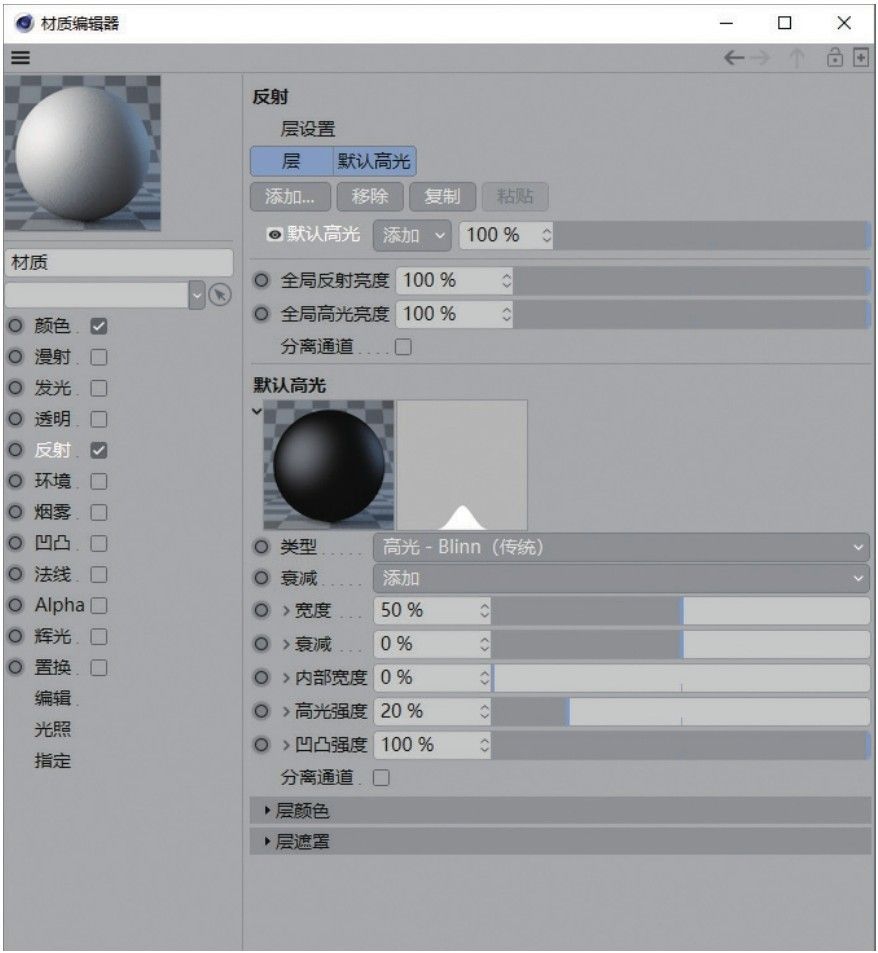Open the 衰减 添加 dropdown
The image size is (878, 953).
point(621,578)
